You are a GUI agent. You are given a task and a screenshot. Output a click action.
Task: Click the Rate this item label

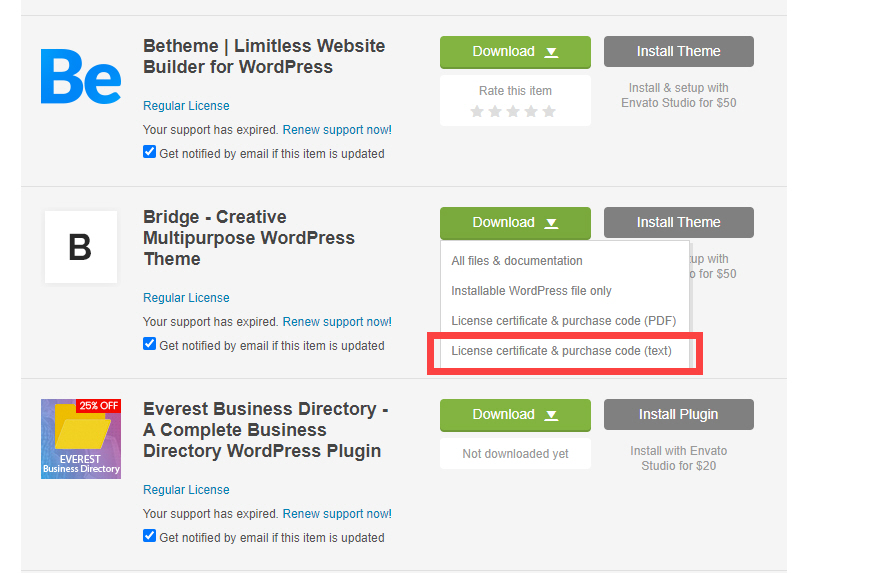[515, 91]
